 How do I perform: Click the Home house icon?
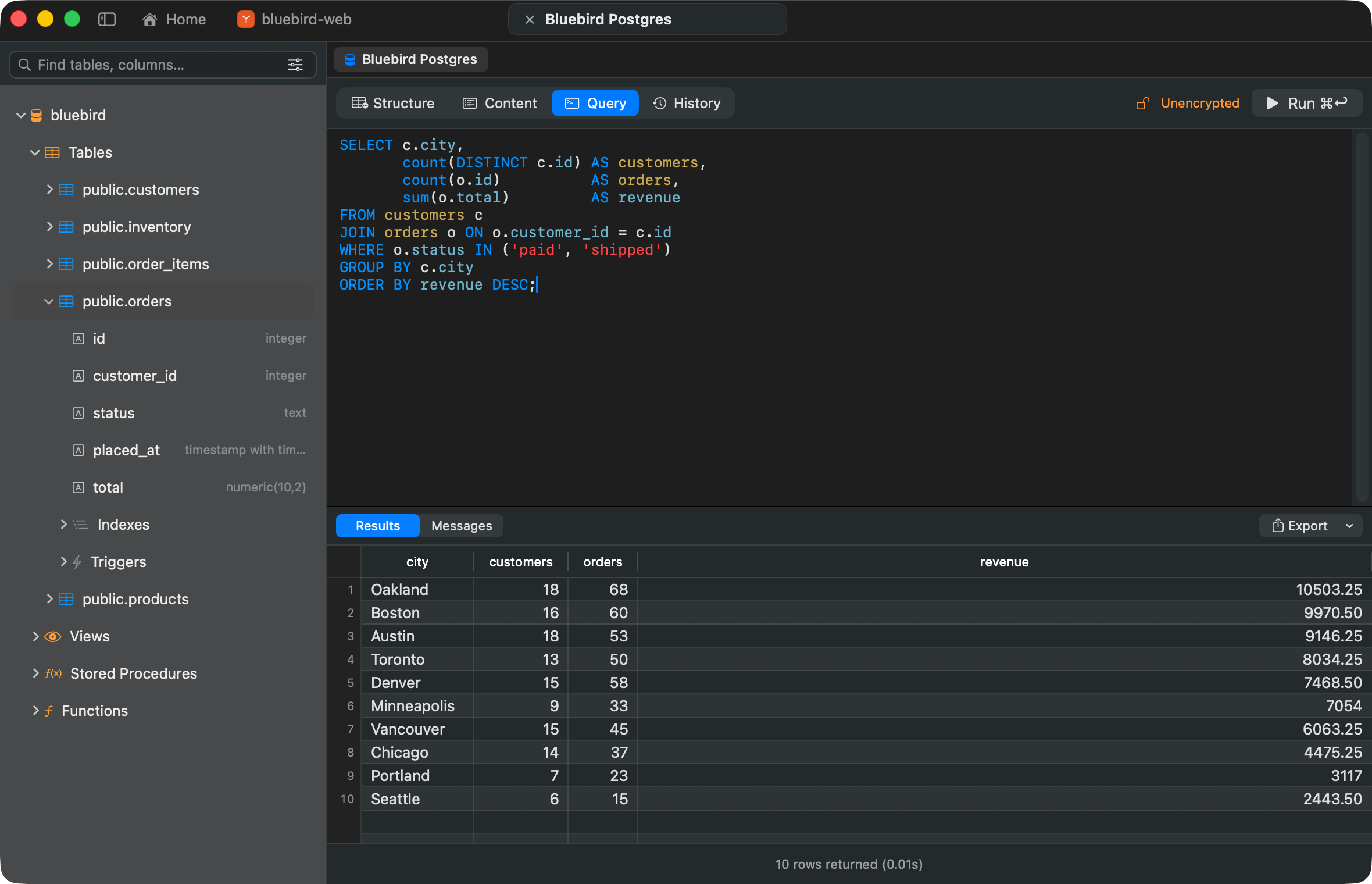point(149,19)
